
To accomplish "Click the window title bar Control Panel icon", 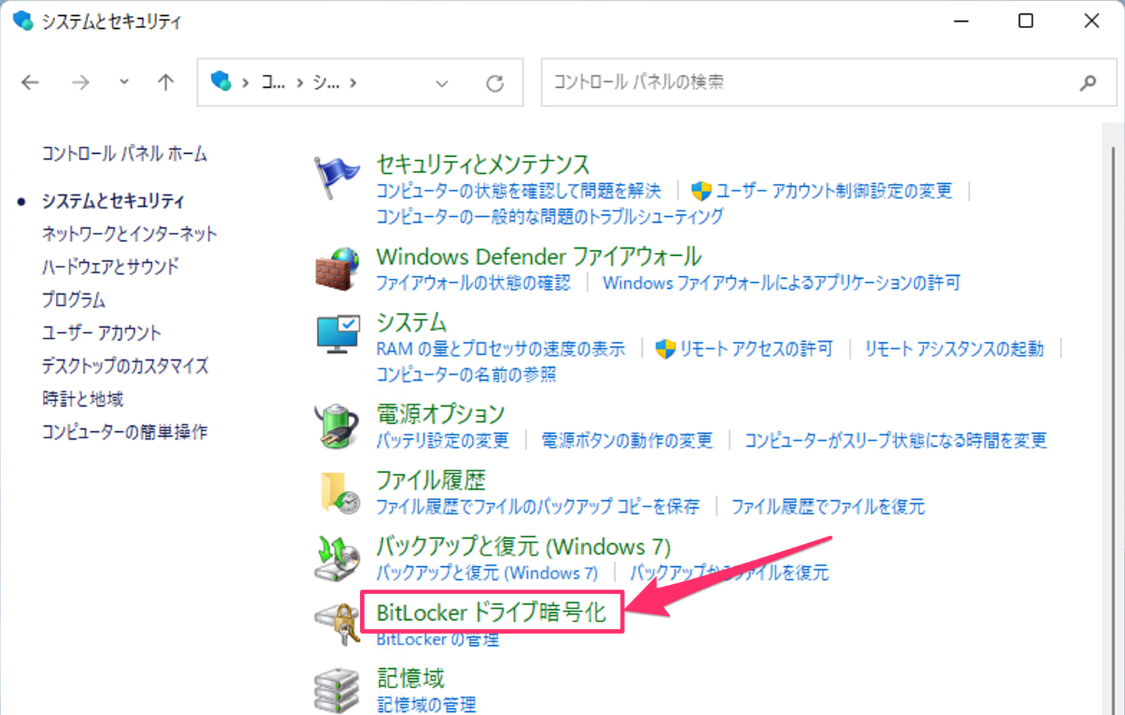I will 23,21.
